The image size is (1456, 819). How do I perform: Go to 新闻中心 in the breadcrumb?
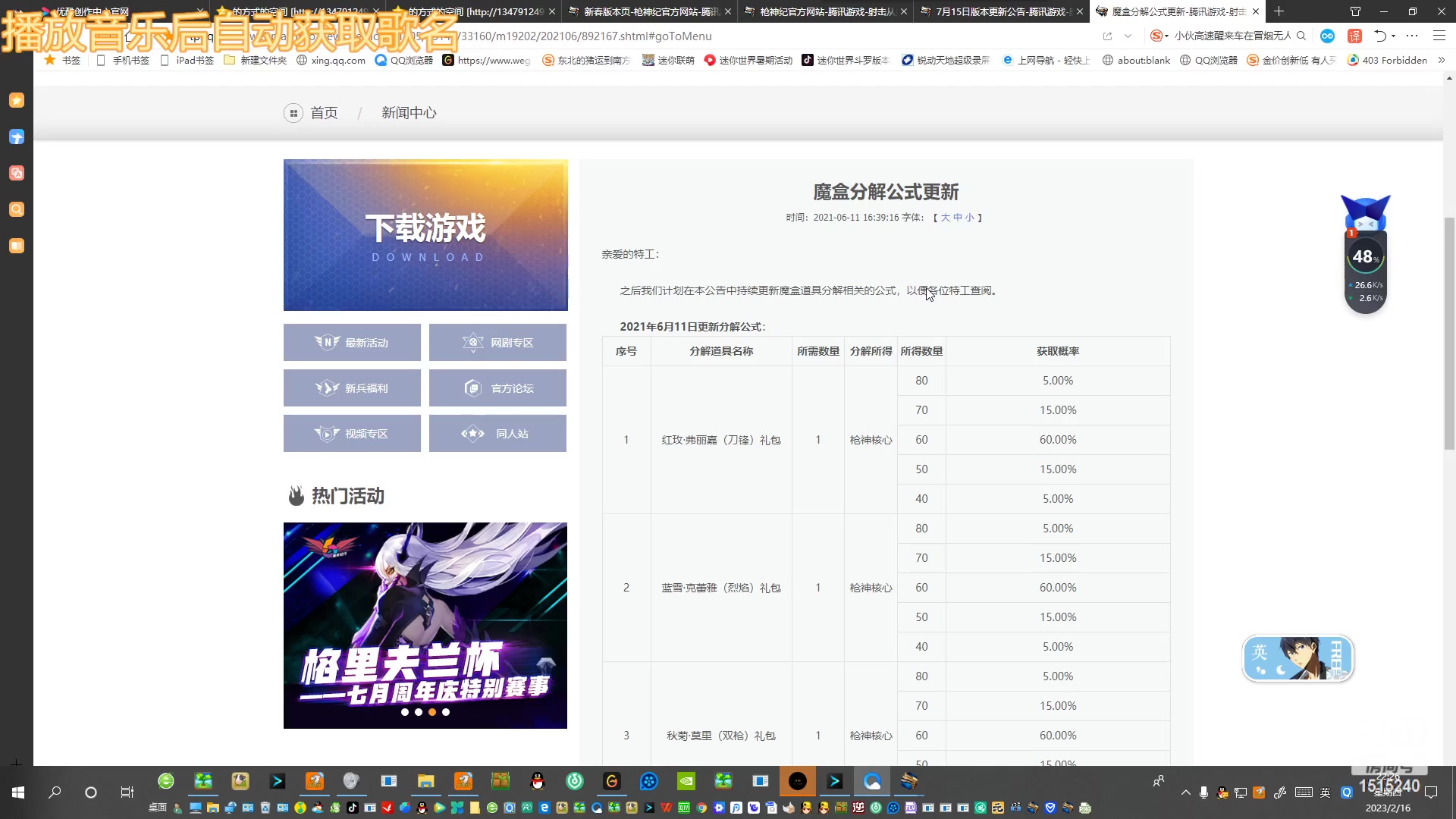(409, 113)
